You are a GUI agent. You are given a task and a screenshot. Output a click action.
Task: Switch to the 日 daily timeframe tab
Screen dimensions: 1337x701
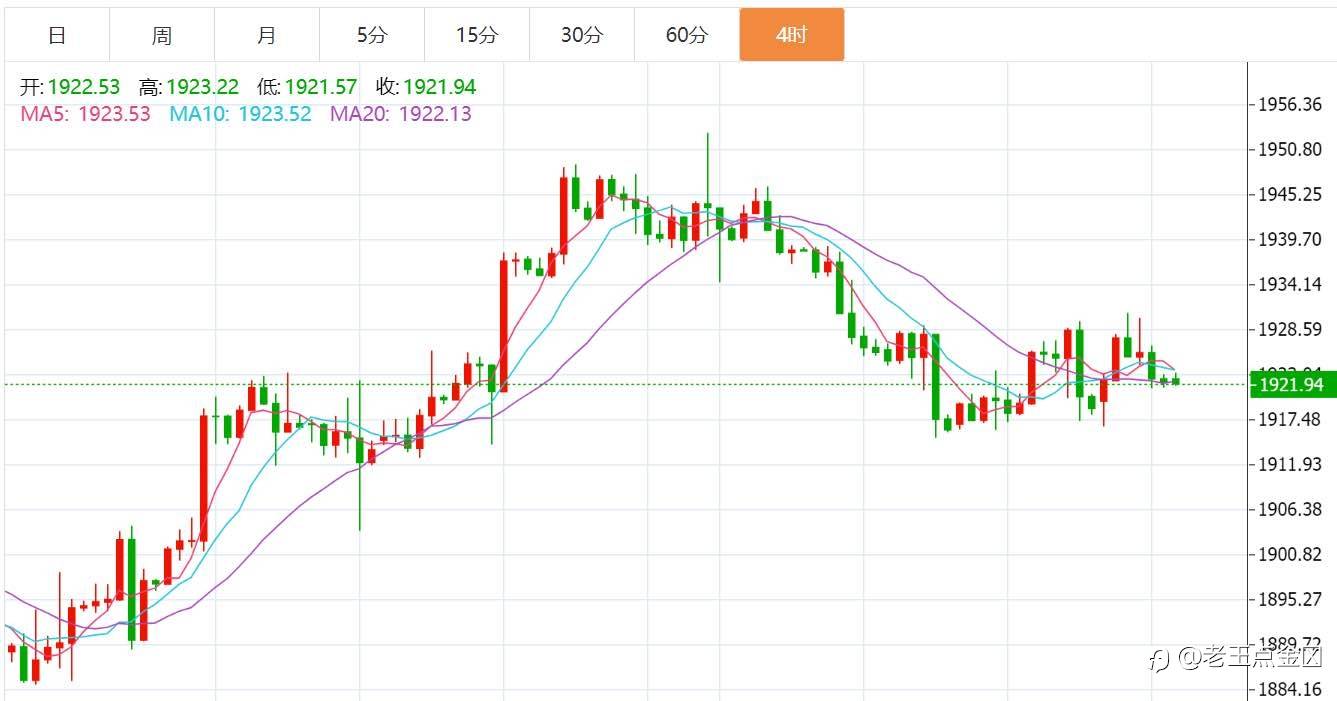point(57,36)
